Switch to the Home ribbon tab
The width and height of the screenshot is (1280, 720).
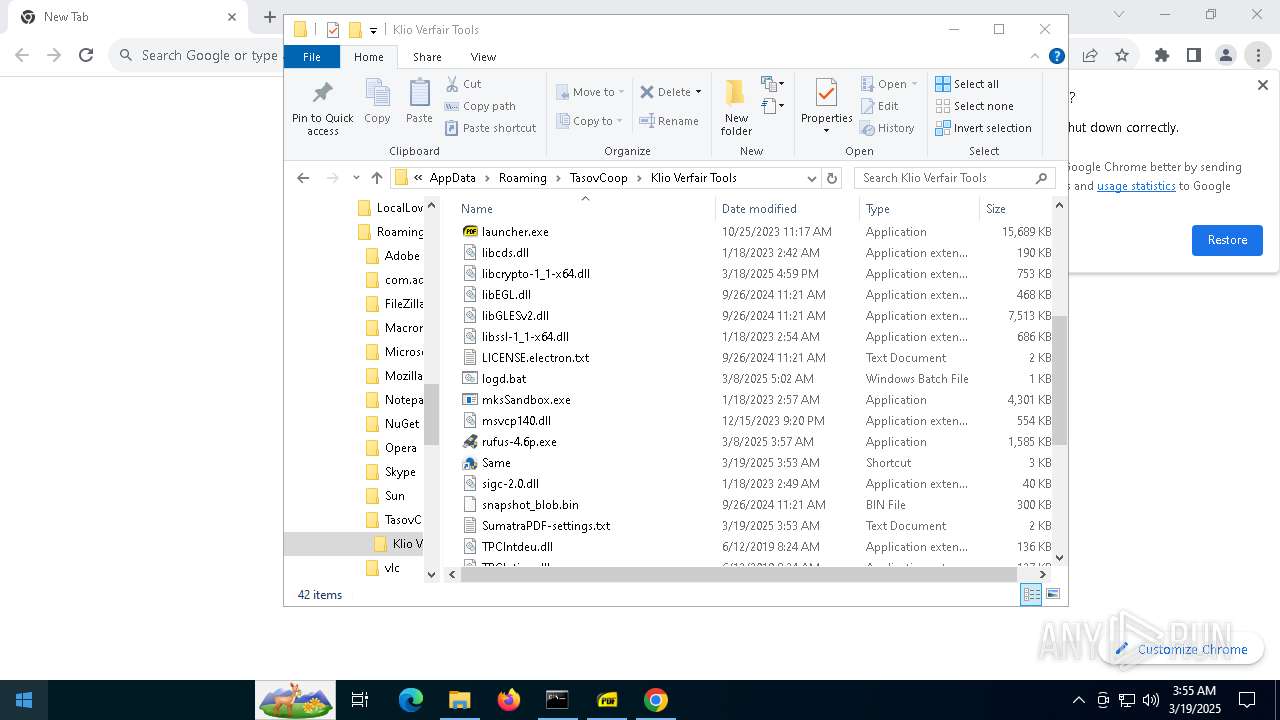tap(368, 57)
